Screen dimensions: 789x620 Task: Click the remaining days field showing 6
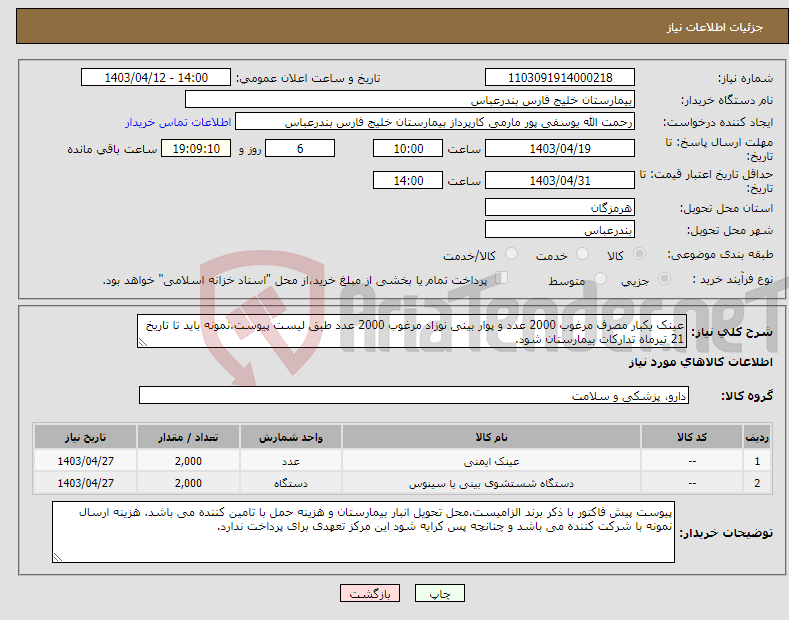(x=300, y=148)
